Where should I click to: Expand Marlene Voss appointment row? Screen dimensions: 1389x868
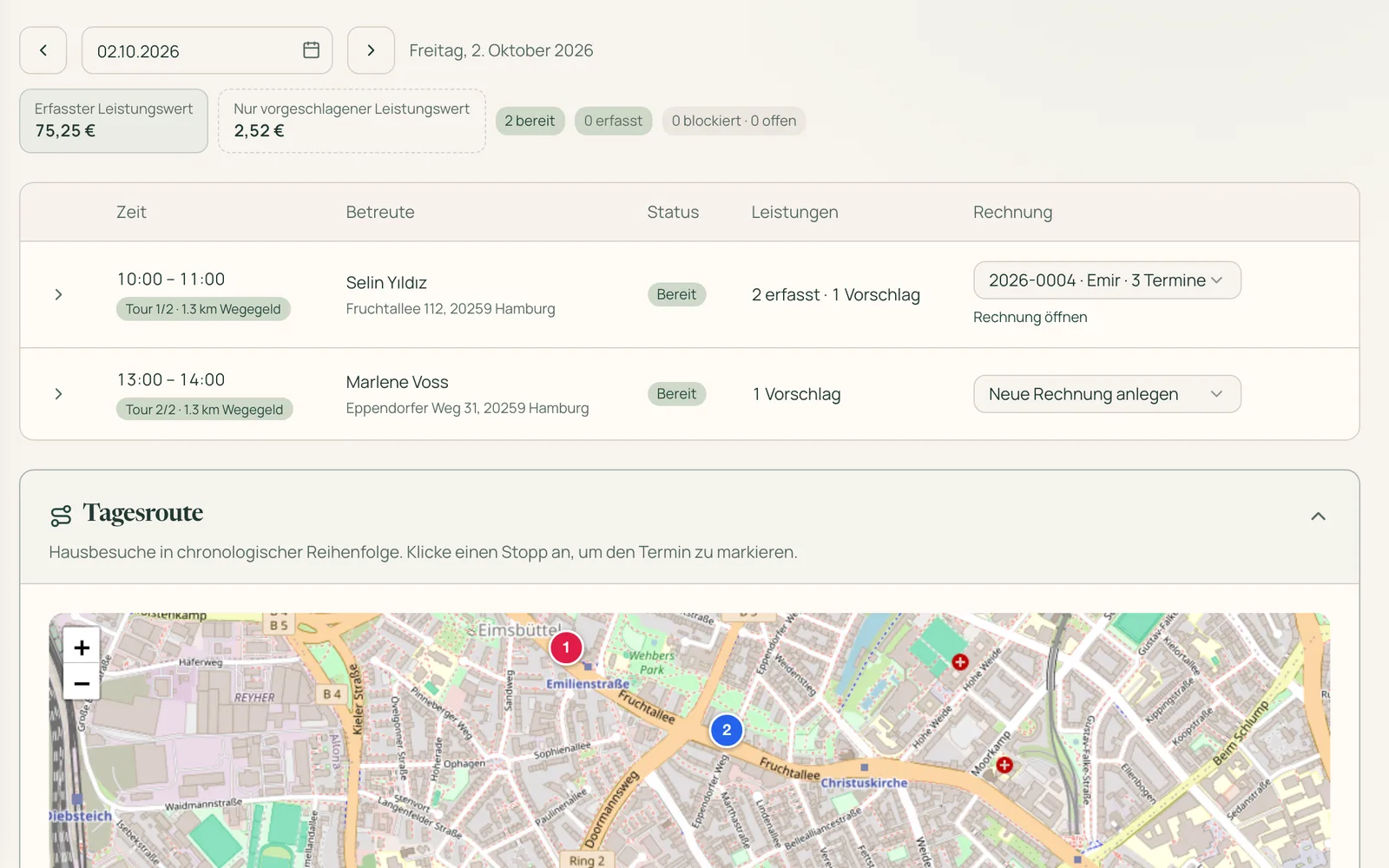58,394
